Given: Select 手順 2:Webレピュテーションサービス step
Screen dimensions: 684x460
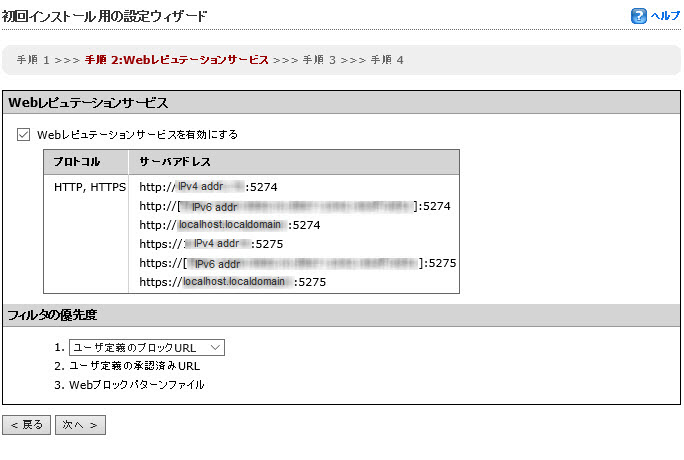Looking at the screenshot, I should pos(177,60).
